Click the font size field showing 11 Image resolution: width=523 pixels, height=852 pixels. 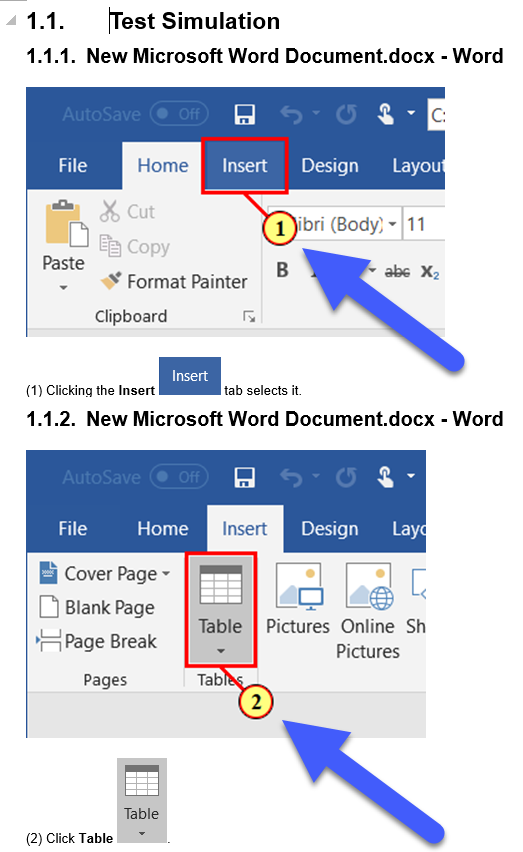(x=424, y=224)
